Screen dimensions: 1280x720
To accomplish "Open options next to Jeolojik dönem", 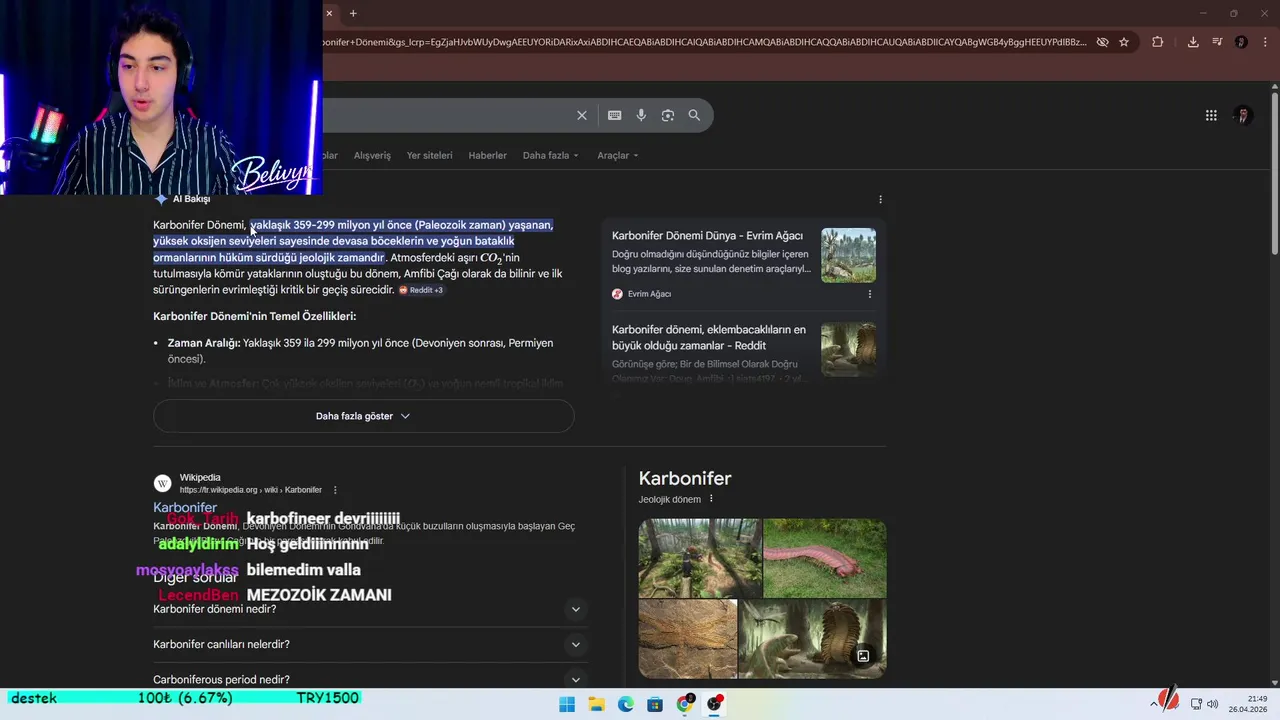I will pyautogui.click(x=711, y=499).
